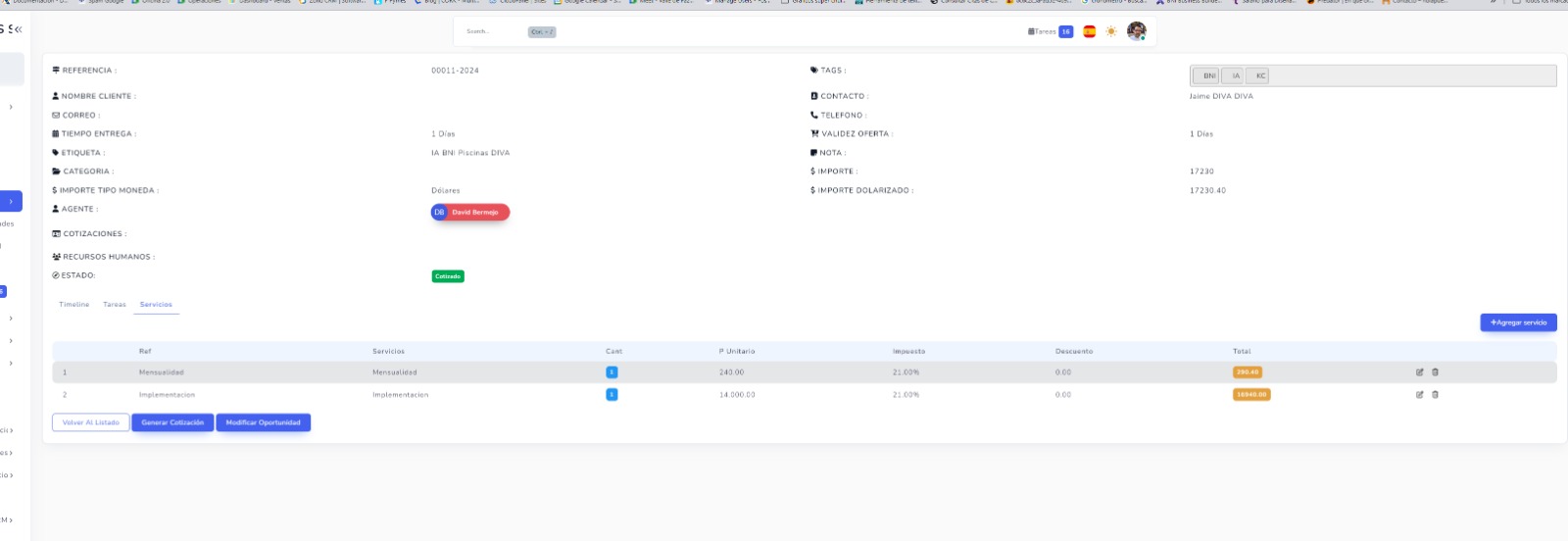Image resolution: width=1568 pixels, height=541 pixels.
Task: Click Volver Al Listado button
Action: [x=90, y=422]
